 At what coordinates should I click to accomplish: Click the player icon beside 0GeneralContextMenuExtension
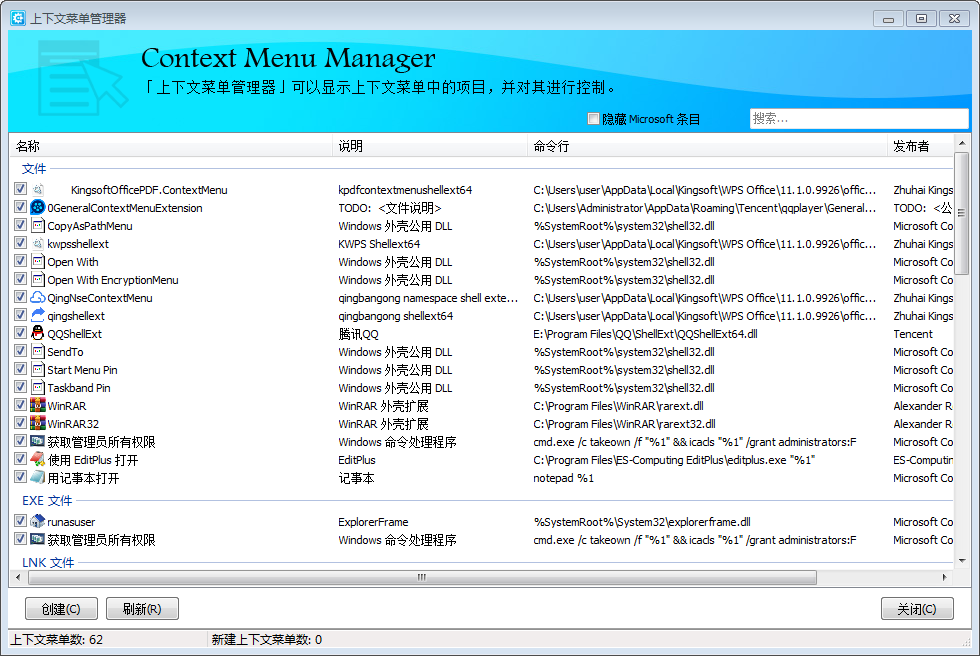[x=38, y=208]
